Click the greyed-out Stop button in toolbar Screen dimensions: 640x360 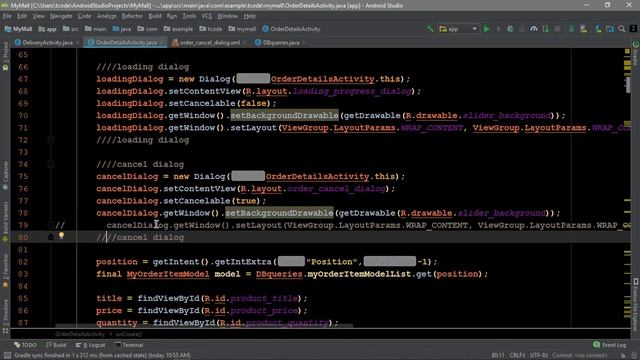557,29
